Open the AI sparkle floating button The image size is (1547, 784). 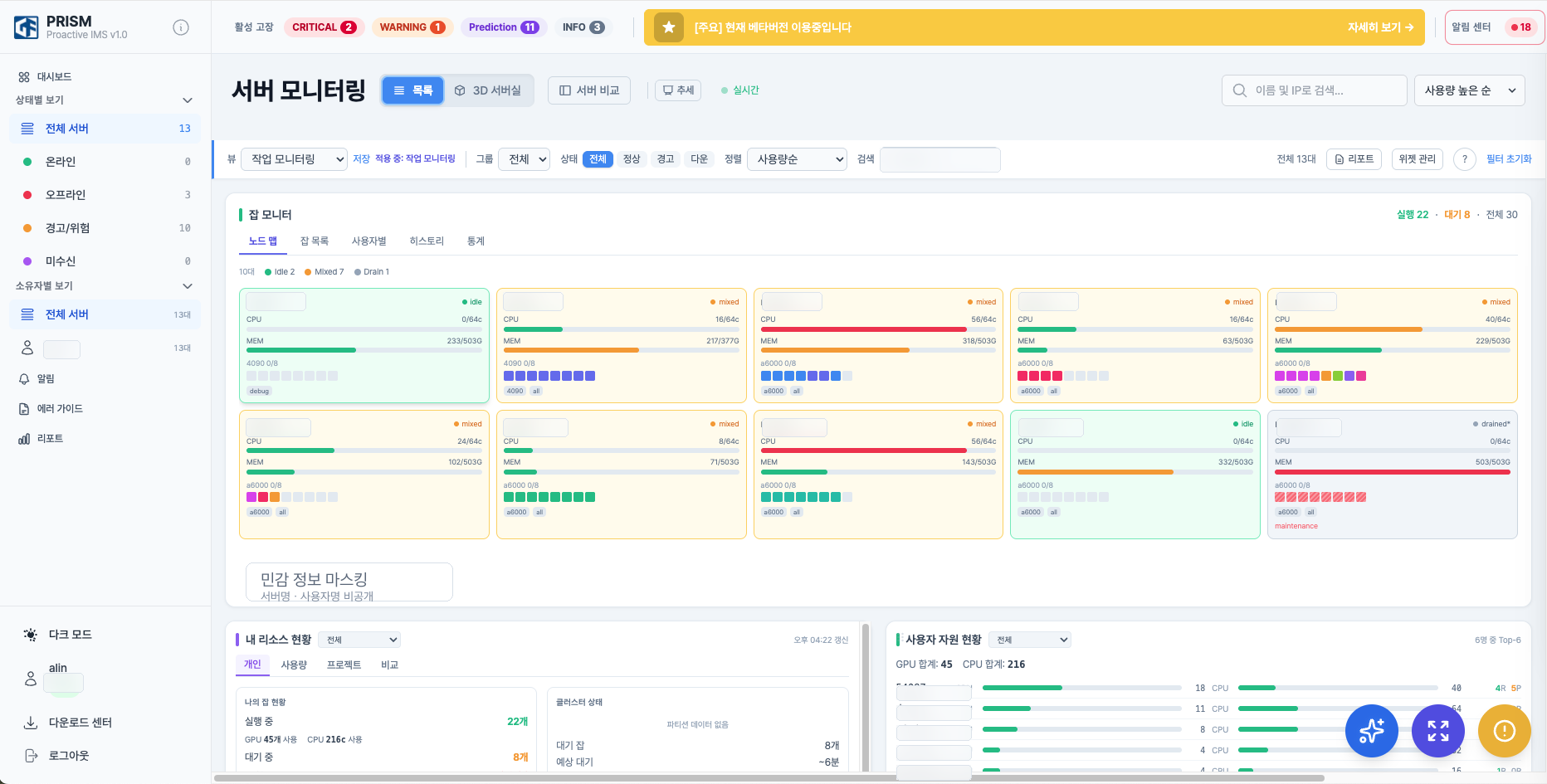(1371, 731)
